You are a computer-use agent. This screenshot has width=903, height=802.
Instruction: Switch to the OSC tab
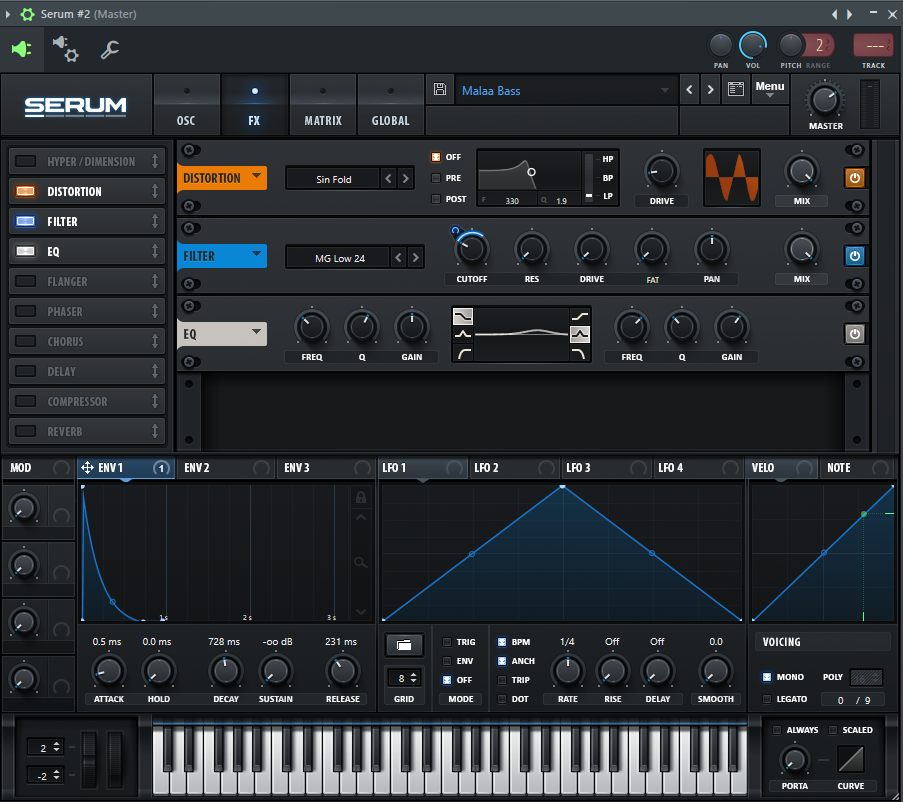[x=186, y=107]
